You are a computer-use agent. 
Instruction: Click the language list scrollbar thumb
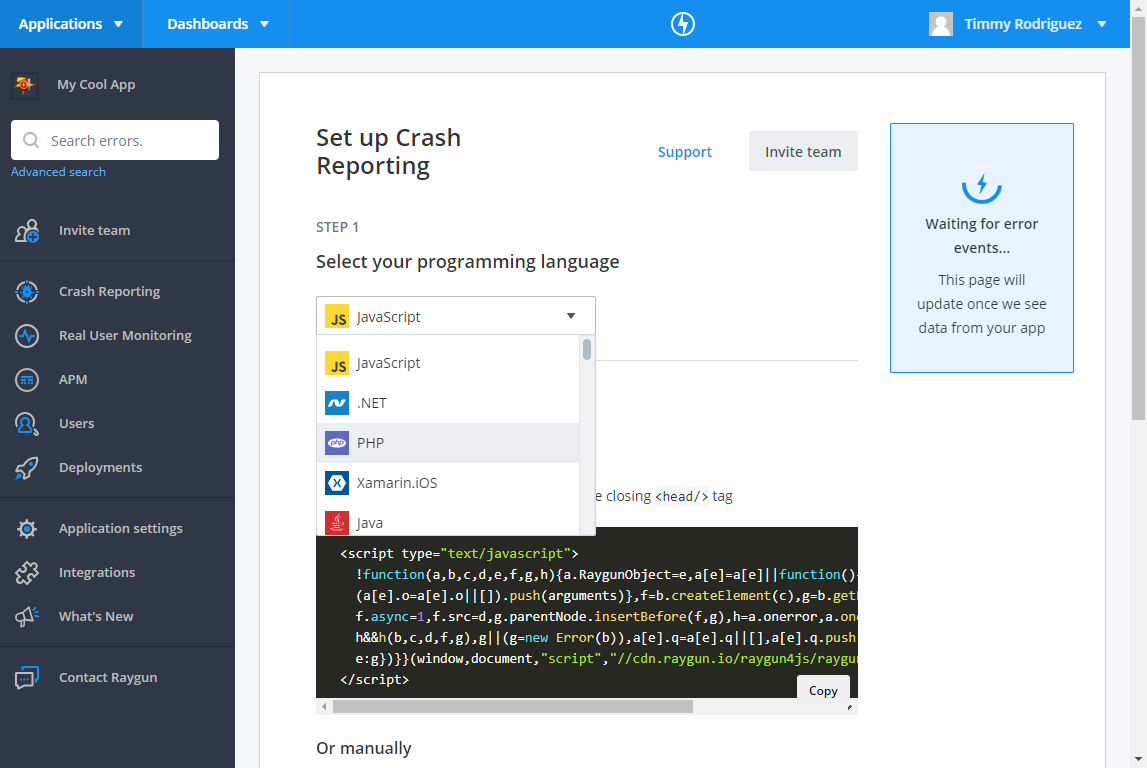(x=587, y=349)
